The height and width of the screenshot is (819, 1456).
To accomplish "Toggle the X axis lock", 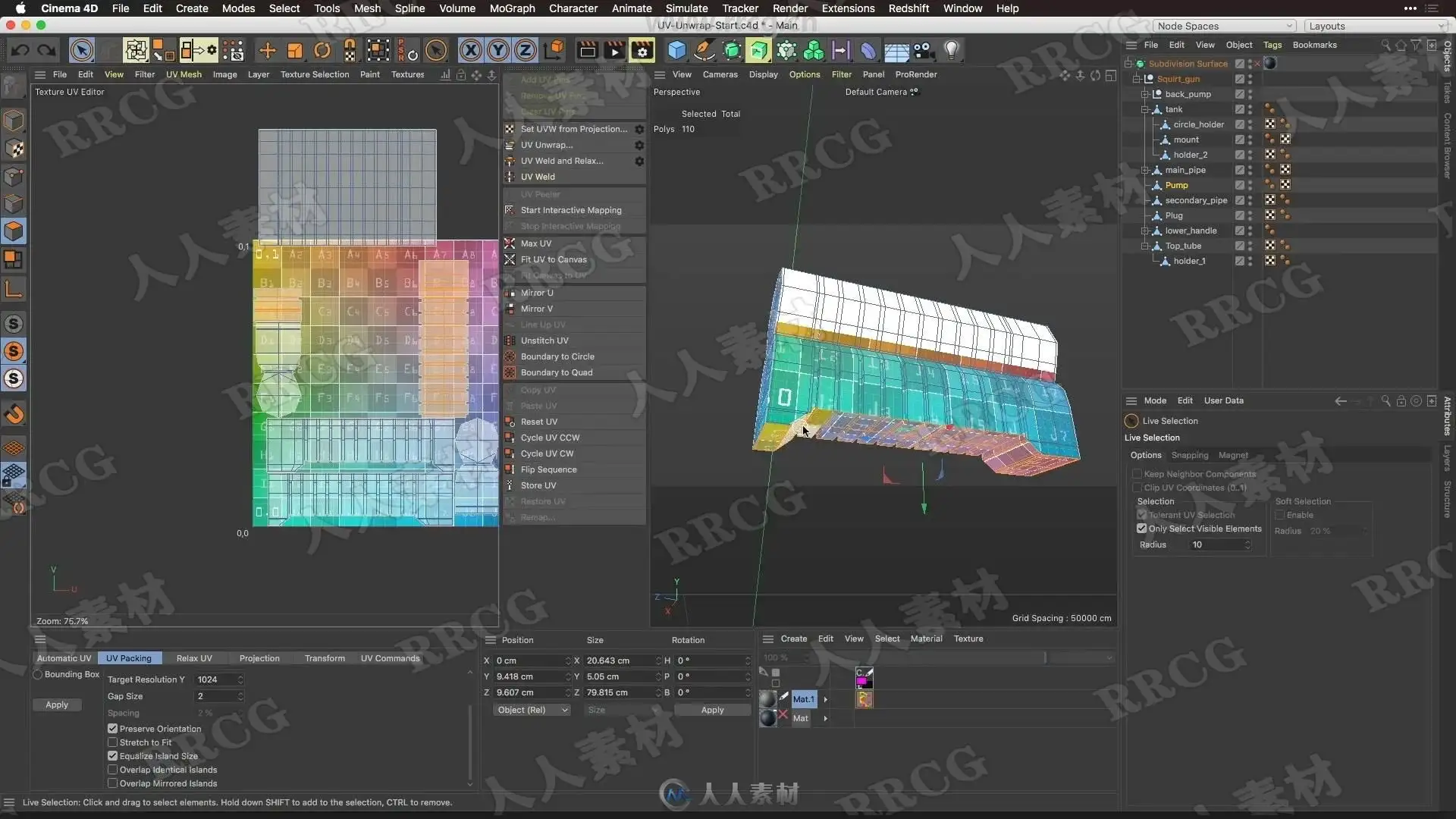I will (x=470, y=51).
